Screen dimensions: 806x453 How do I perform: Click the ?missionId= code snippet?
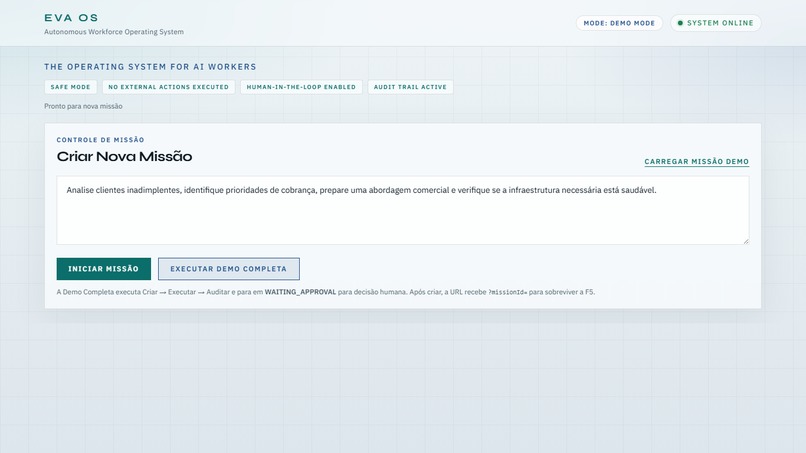point(507,292)
